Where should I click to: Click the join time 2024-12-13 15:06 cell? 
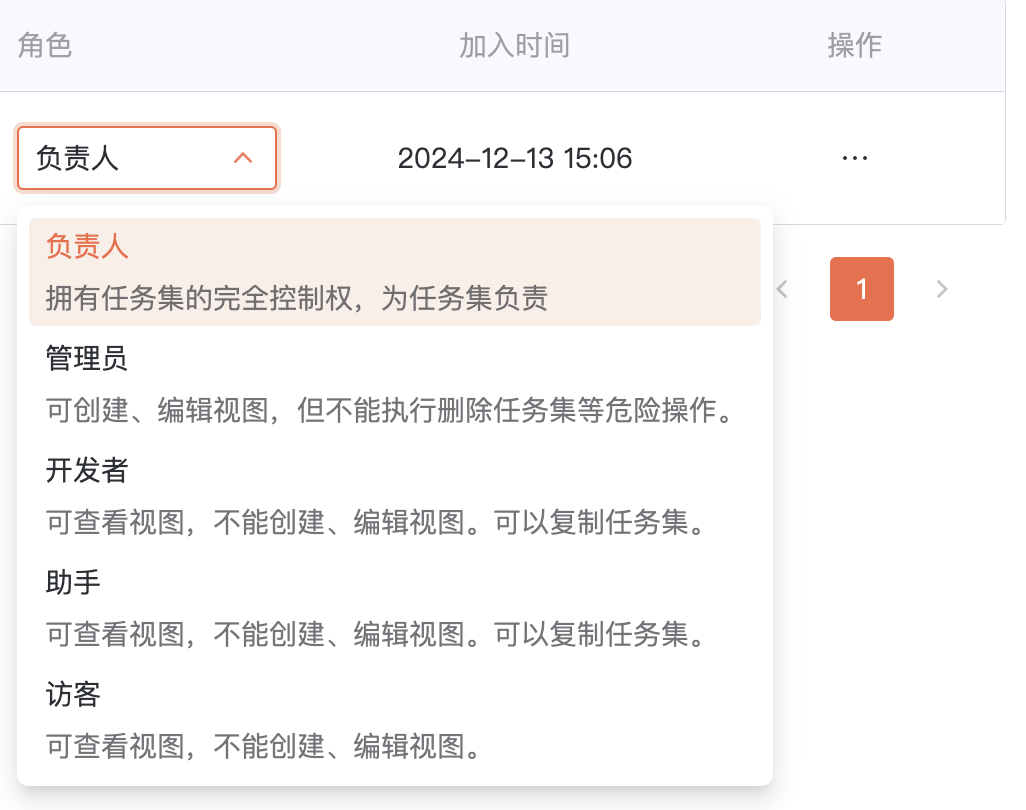(514, 158)
